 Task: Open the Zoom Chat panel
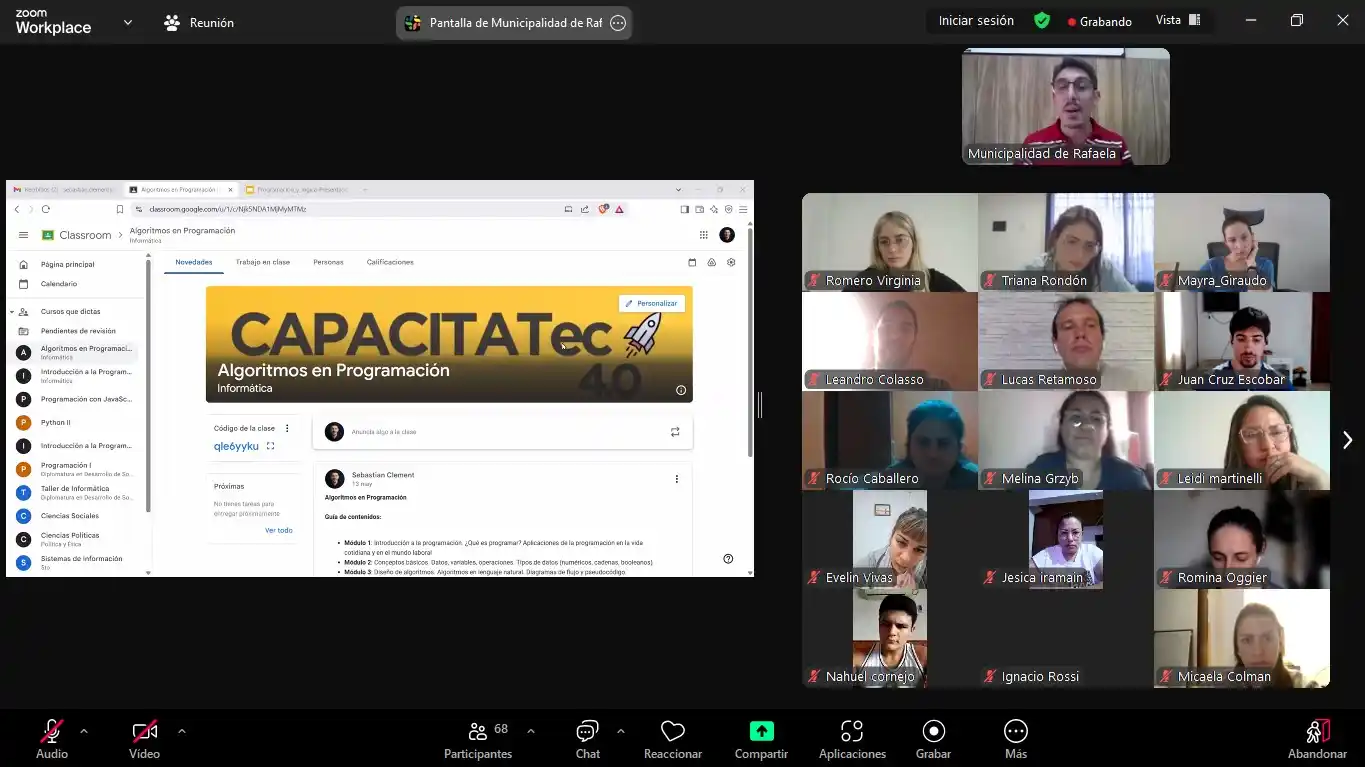587,738
